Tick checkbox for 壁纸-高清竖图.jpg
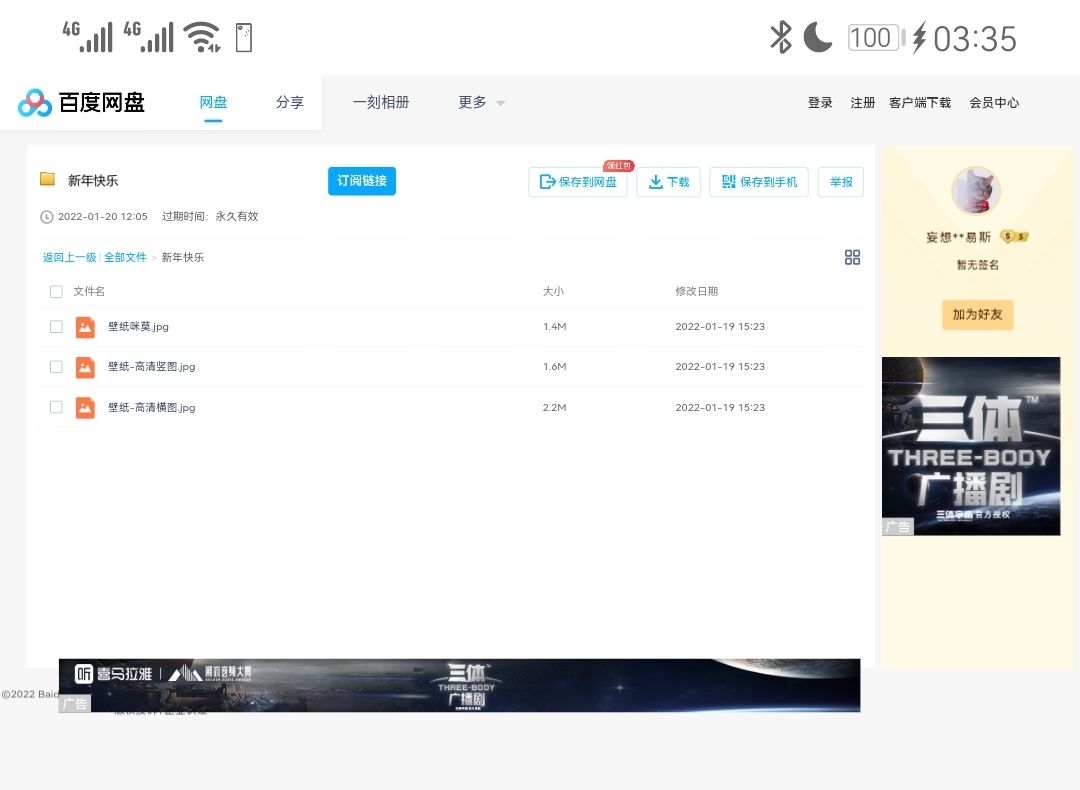The height and width of the screenshot is (790, 1080). [56, 367]
